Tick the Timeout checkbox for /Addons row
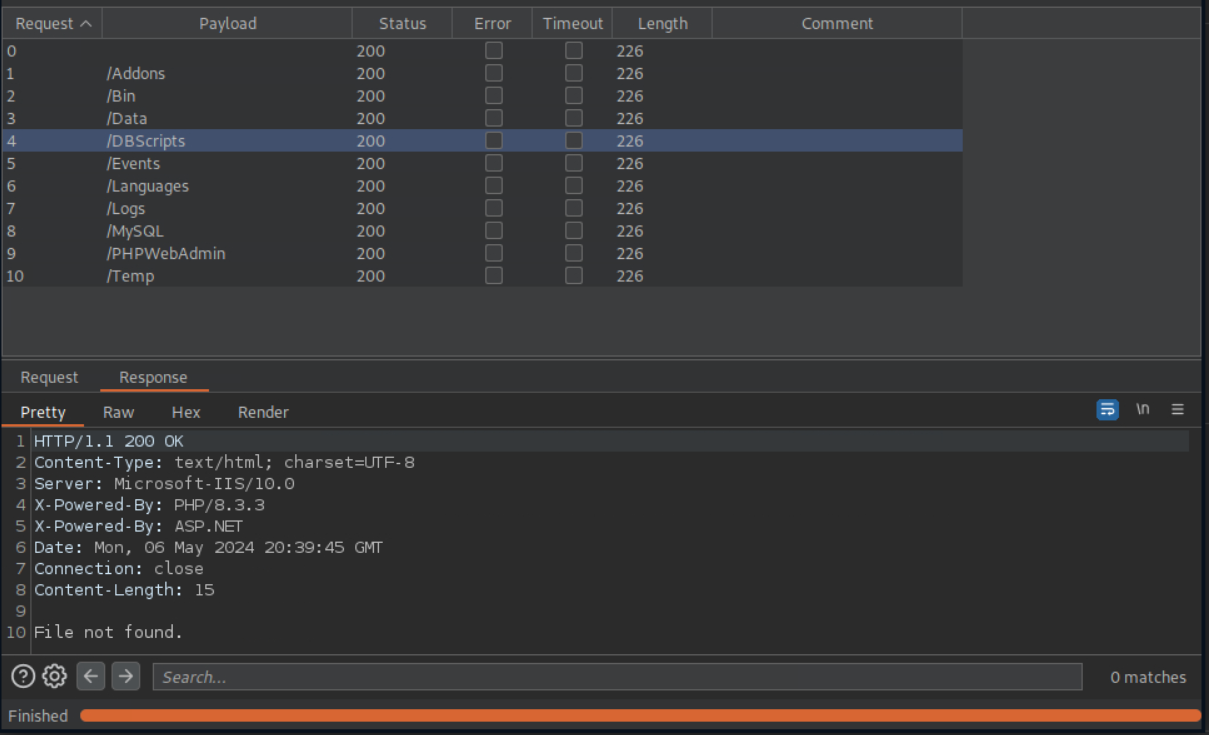 (574, 73)
